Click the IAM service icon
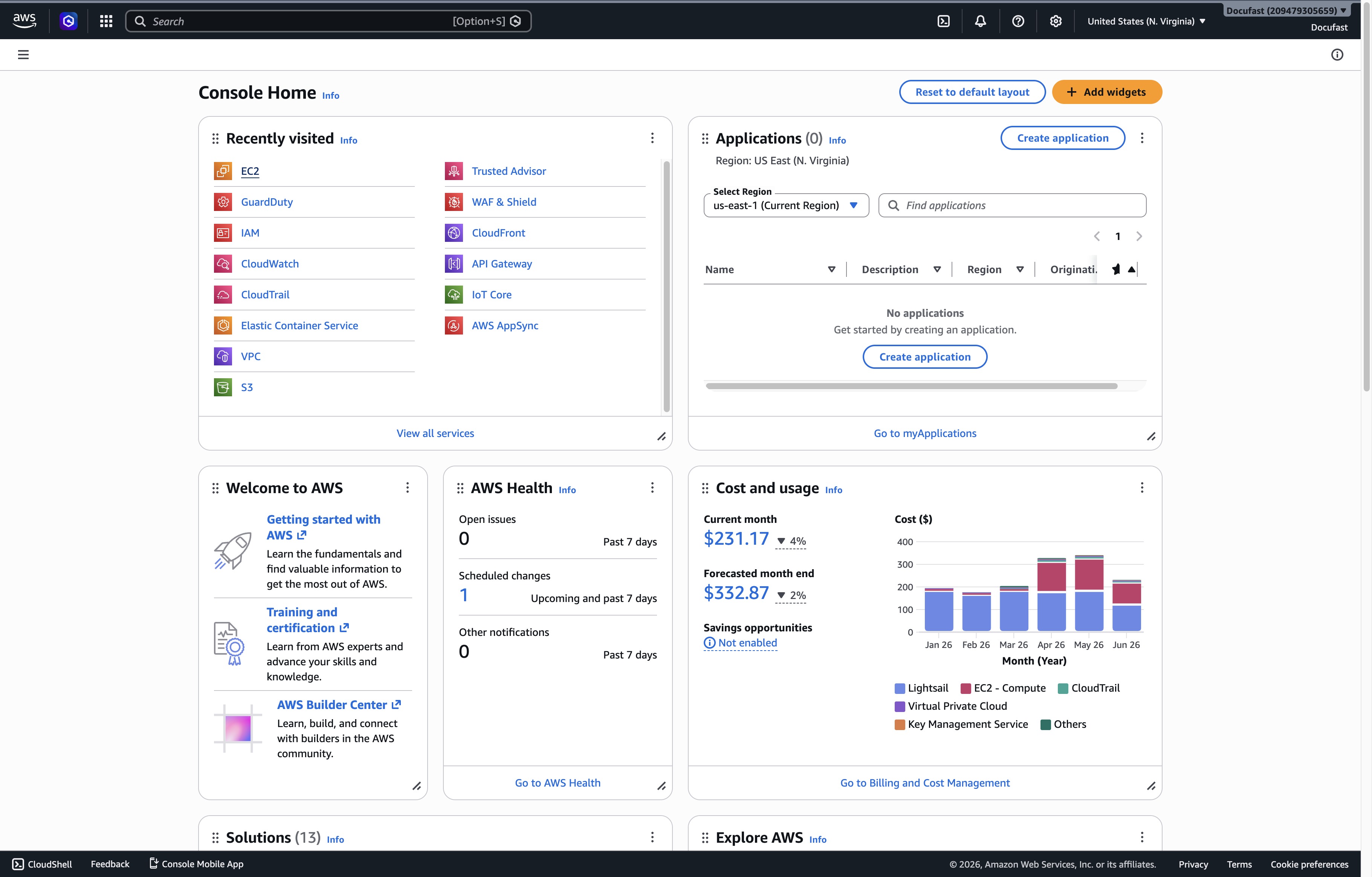The height and width of the screenshot is (877, 1372). (x=223, y=232)
